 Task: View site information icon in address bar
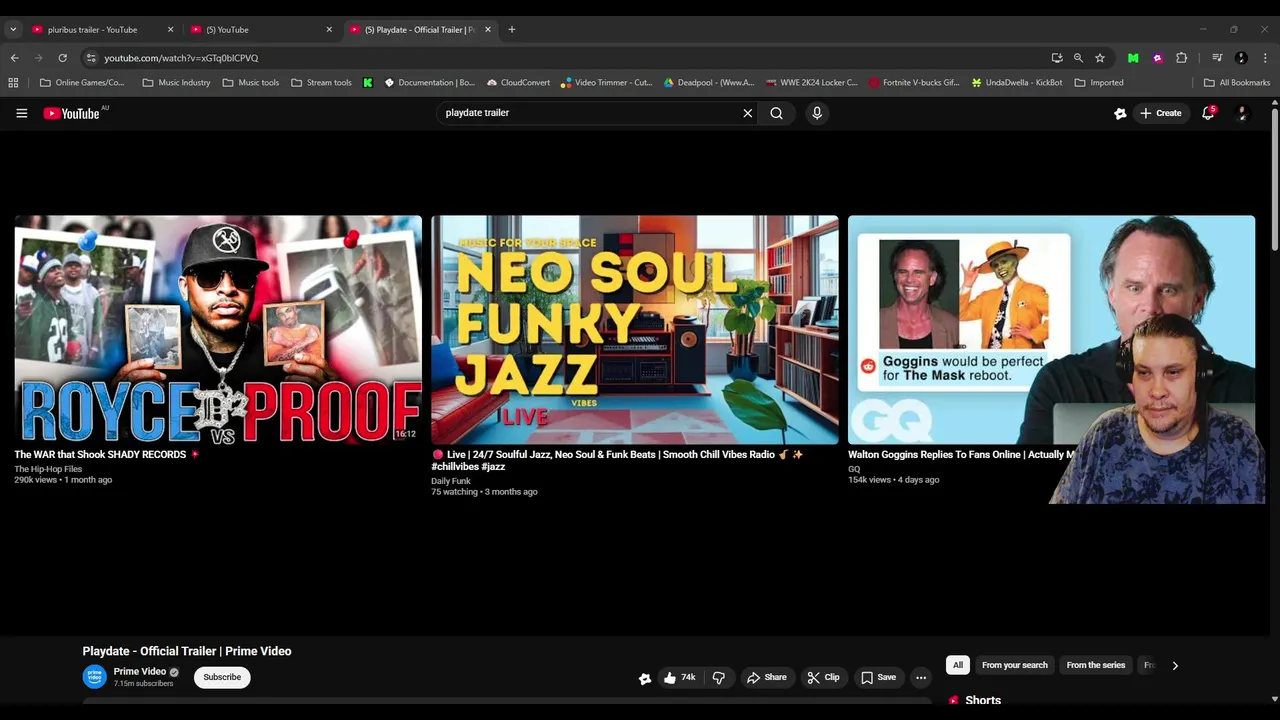click(91, 58)
